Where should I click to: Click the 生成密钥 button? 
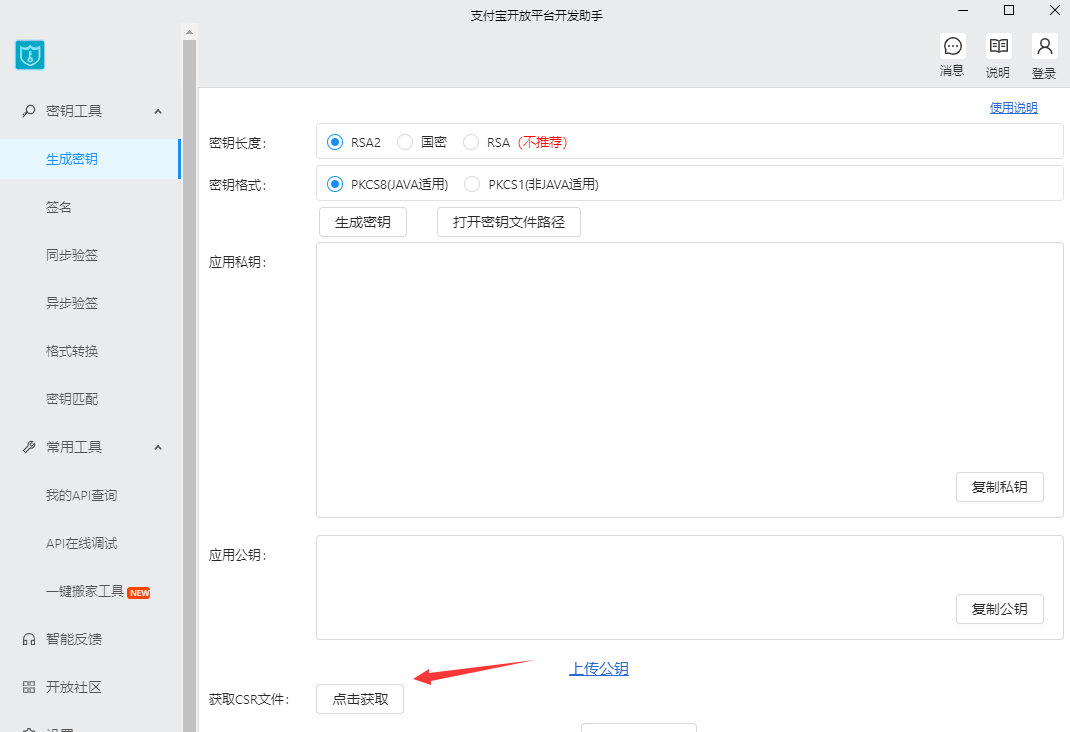[362, 222]
